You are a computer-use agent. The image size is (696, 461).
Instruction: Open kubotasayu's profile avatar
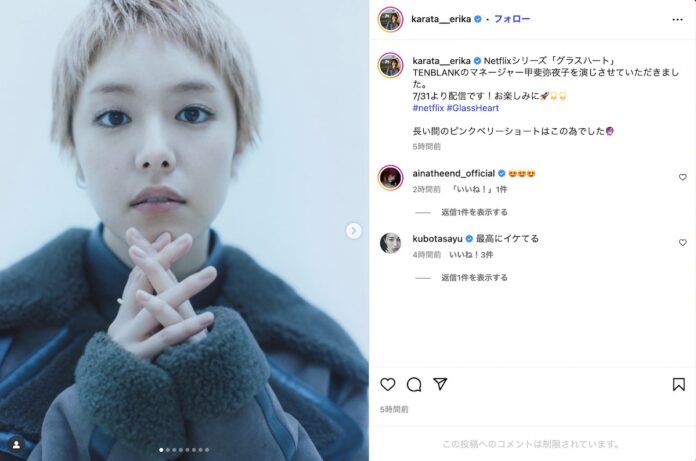pyautogui.click(x=390, y=243)
